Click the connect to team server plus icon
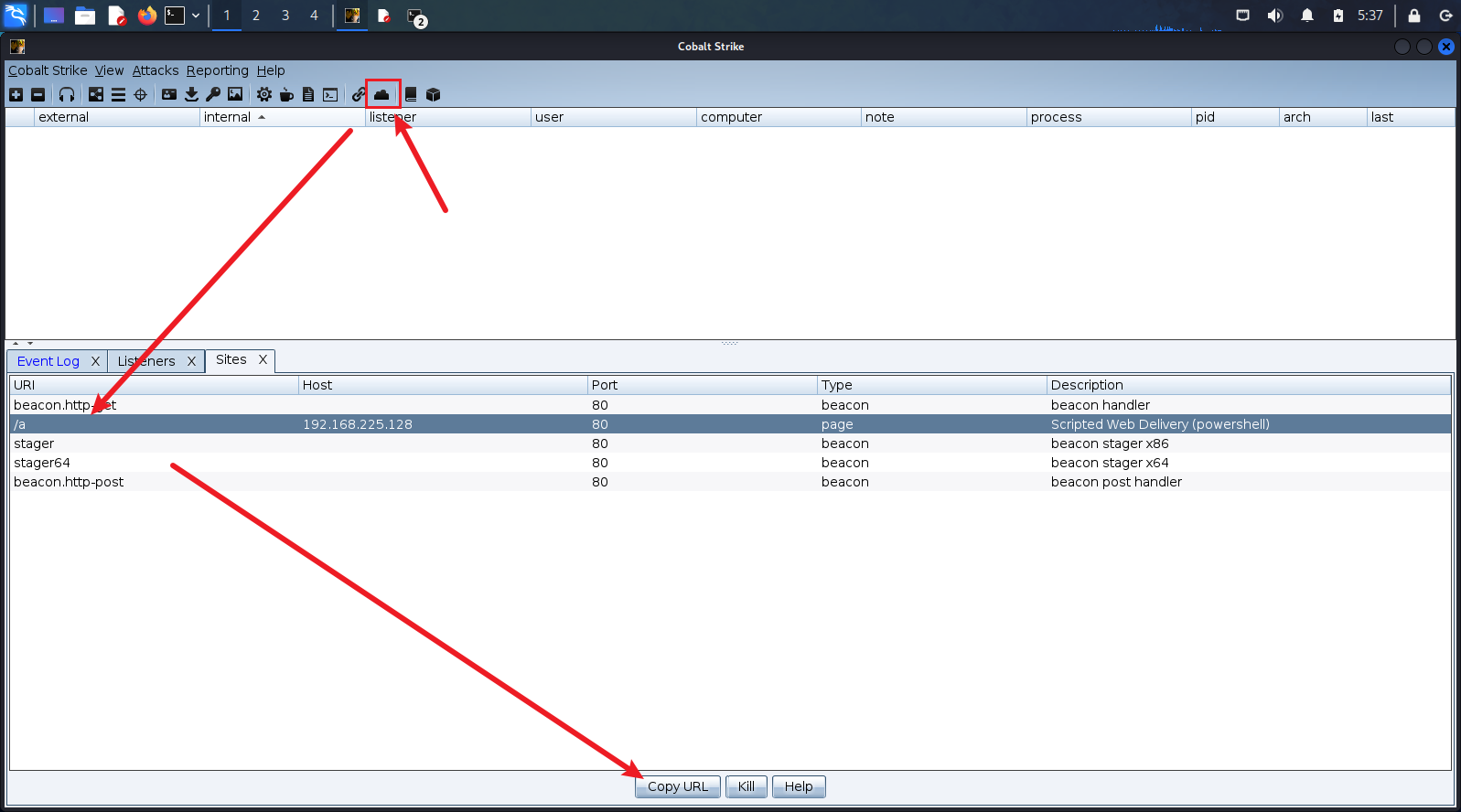1461x812 pixels. click(16, 94)
